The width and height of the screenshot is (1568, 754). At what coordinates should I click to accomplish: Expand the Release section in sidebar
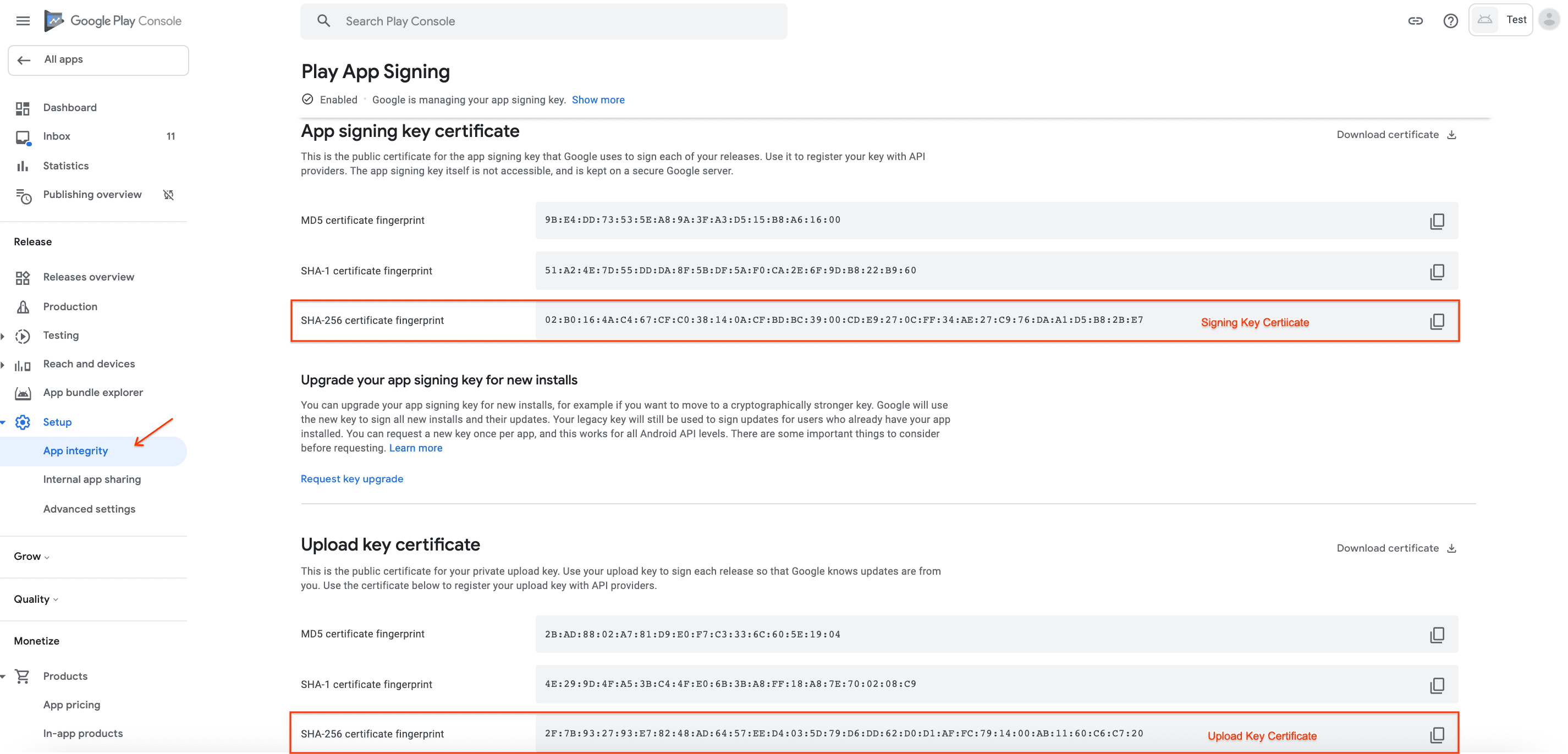tap(34, 241)
